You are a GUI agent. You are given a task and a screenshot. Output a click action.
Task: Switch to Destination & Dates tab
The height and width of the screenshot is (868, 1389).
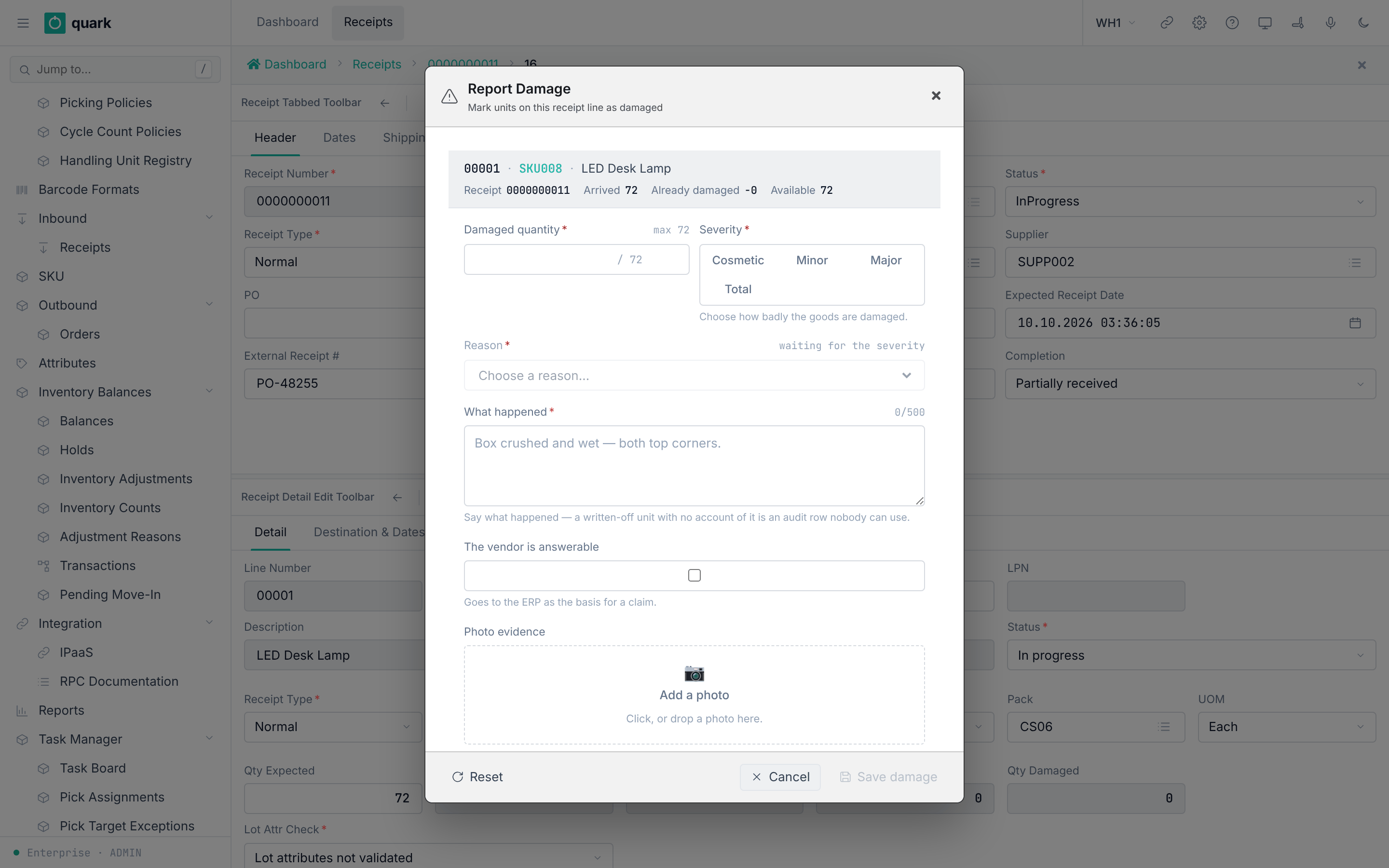point(369,532)
